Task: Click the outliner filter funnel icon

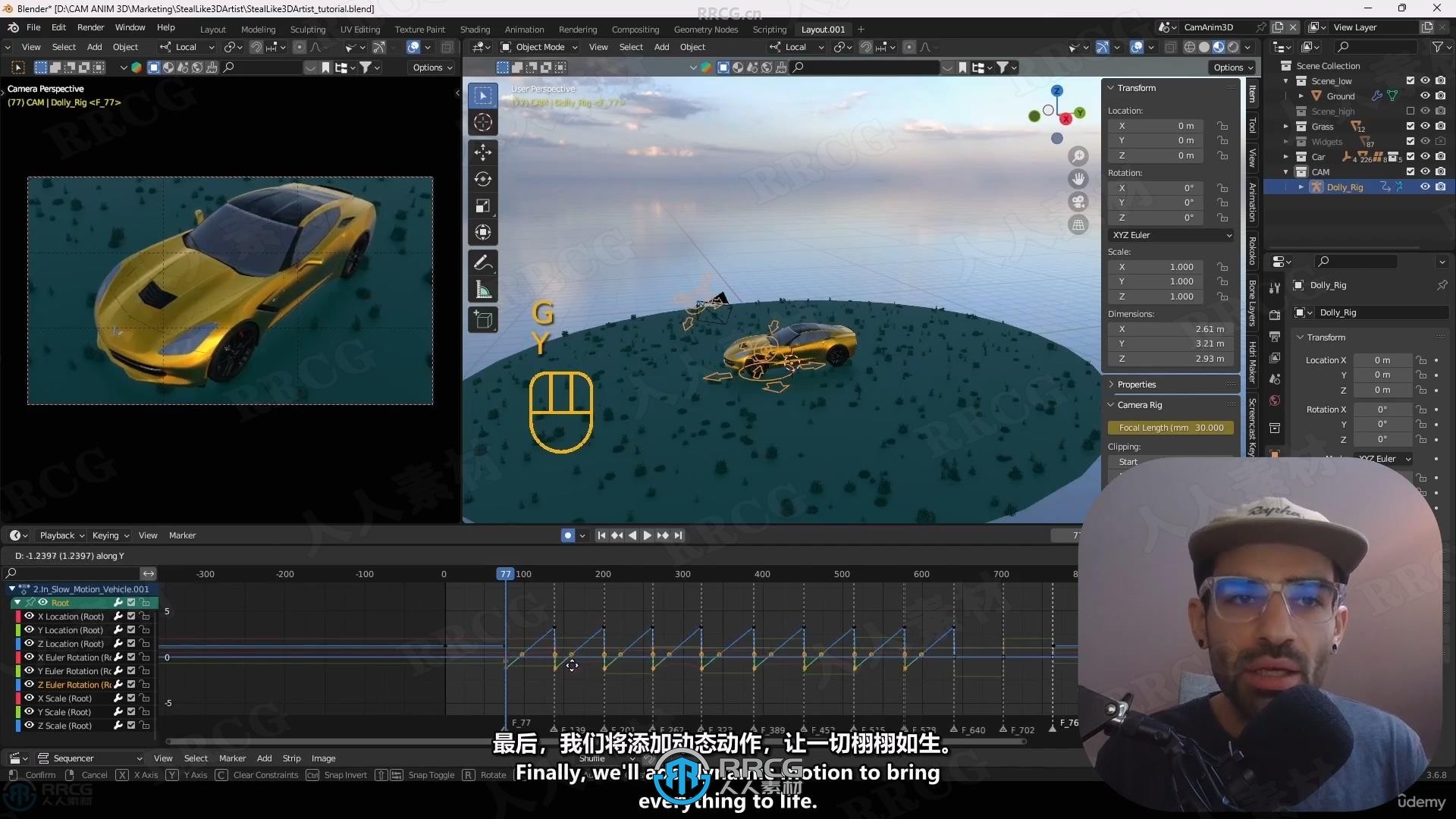Action: [1437, 47]
